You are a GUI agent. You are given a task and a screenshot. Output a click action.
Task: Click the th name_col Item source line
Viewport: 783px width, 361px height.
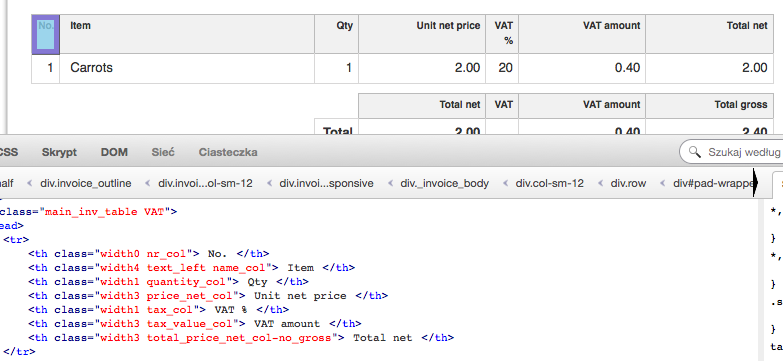point(191,268)
